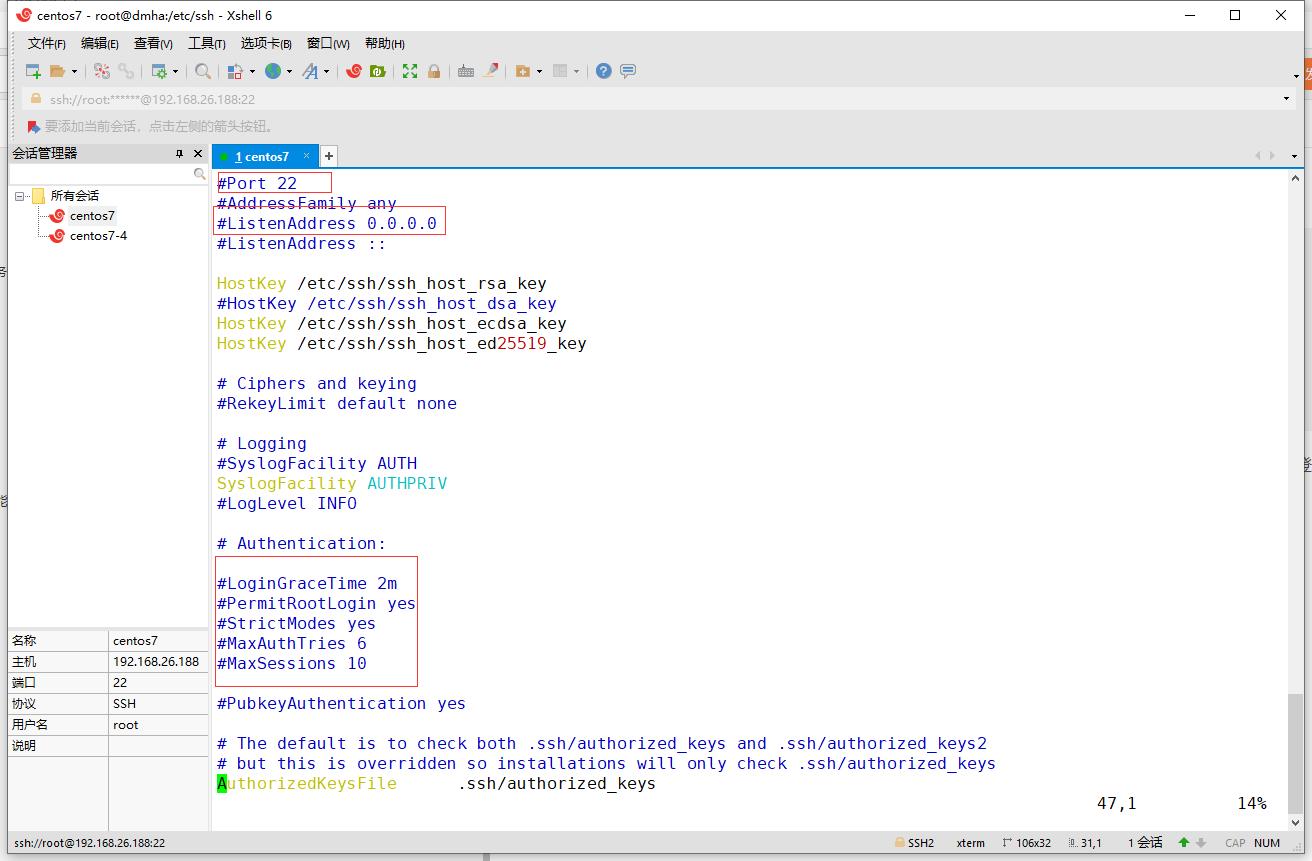Click the Disconnect session toolbar icon
Image resolution: width=1312 pixels, height=861 pixels.
(x=102, y=71)
